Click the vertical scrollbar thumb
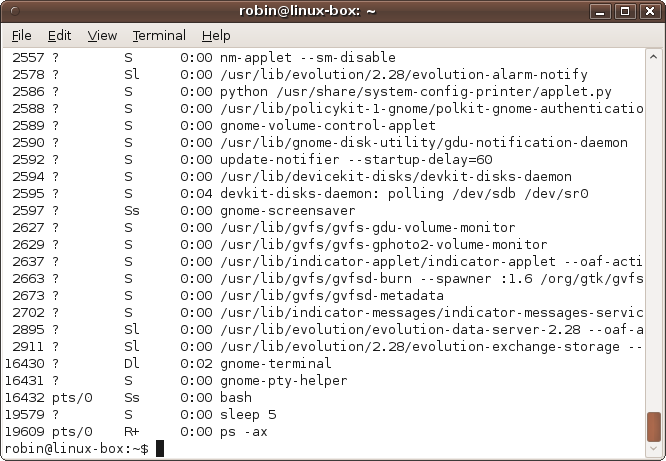666x461 pixels. coord(654,427)
